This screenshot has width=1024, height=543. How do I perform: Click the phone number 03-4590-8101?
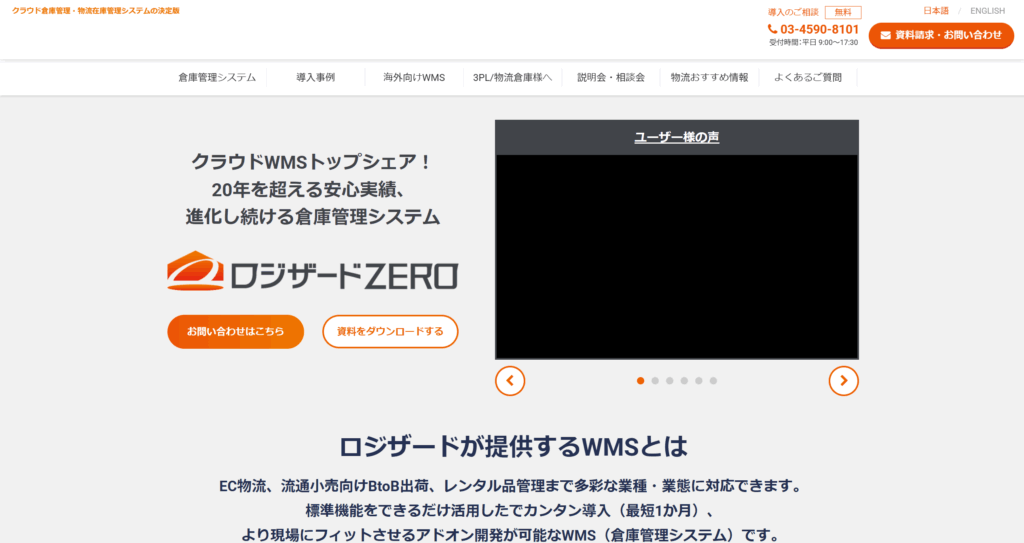tap(820, 29)
